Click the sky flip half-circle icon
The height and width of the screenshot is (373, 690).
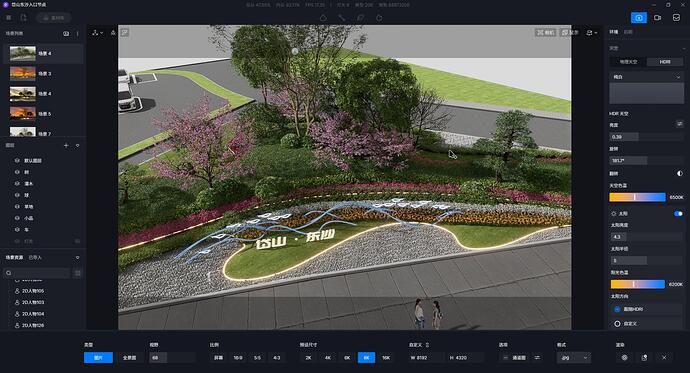pyautogui.click(x=679, y=174)
